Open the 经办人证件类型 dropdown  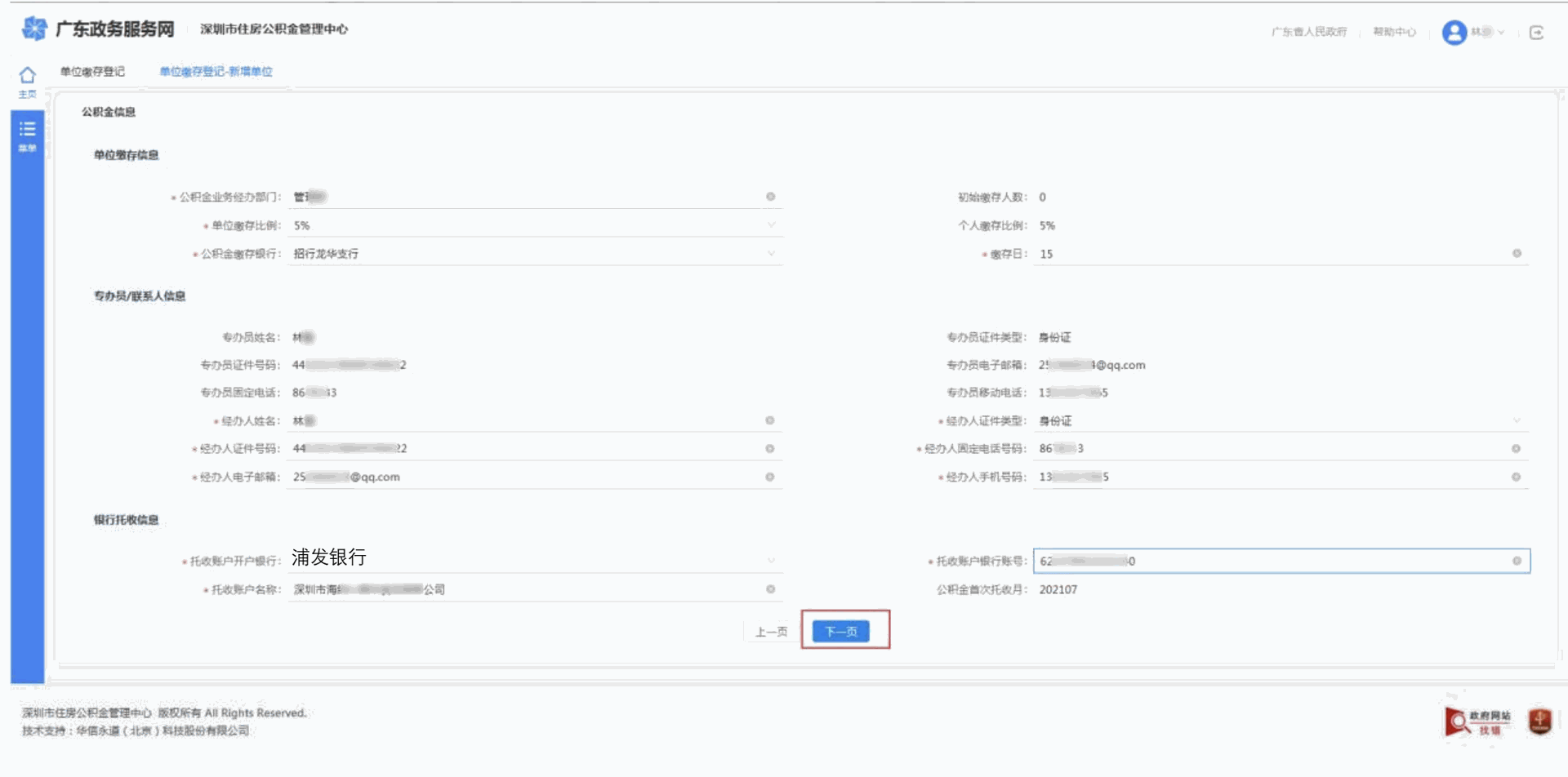tap(1516, 421)
